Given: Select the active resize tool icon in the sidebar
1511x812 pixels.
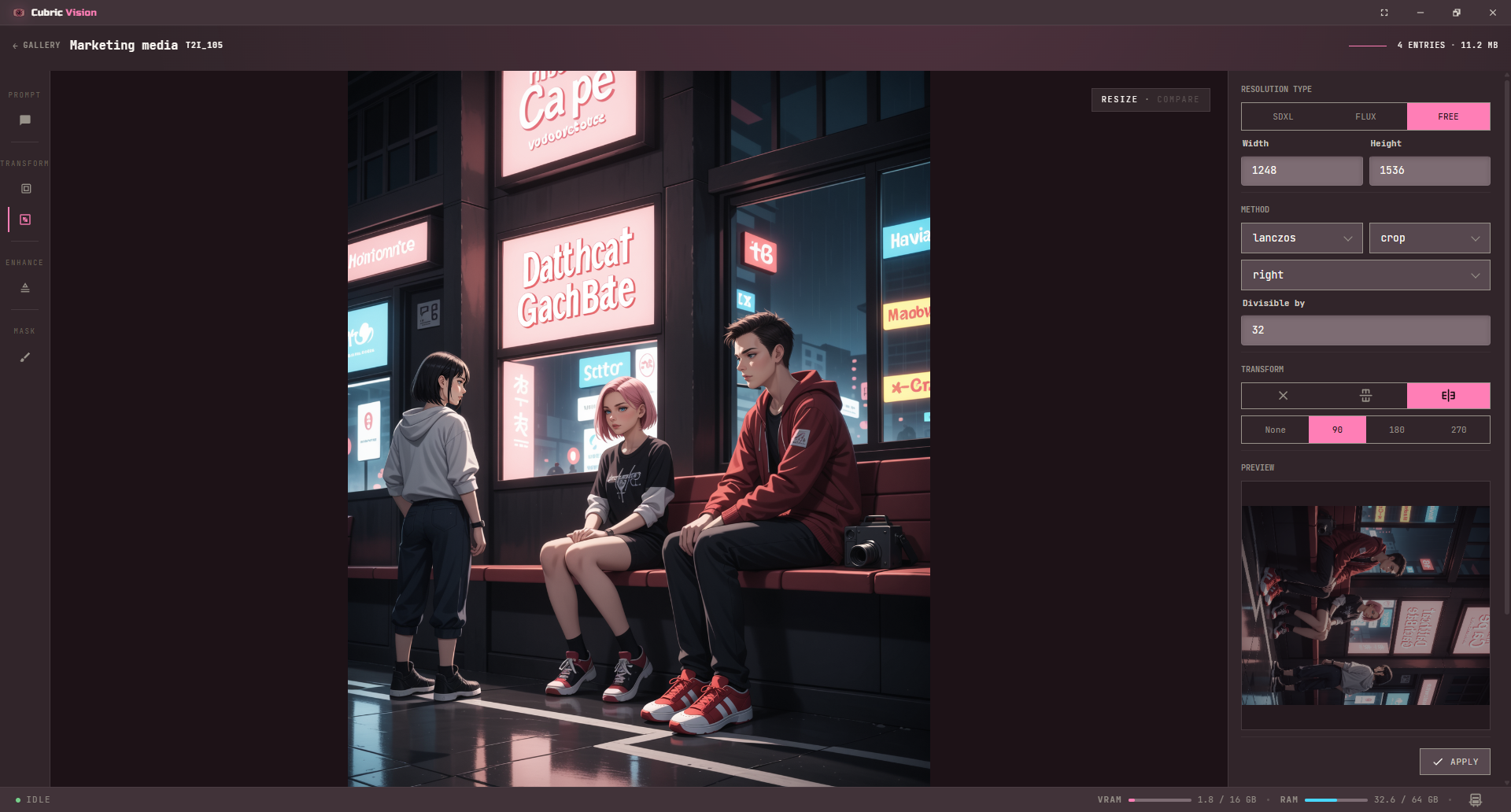Looking at the screenshot, I should pyautogui.click(x=25, y=220).
